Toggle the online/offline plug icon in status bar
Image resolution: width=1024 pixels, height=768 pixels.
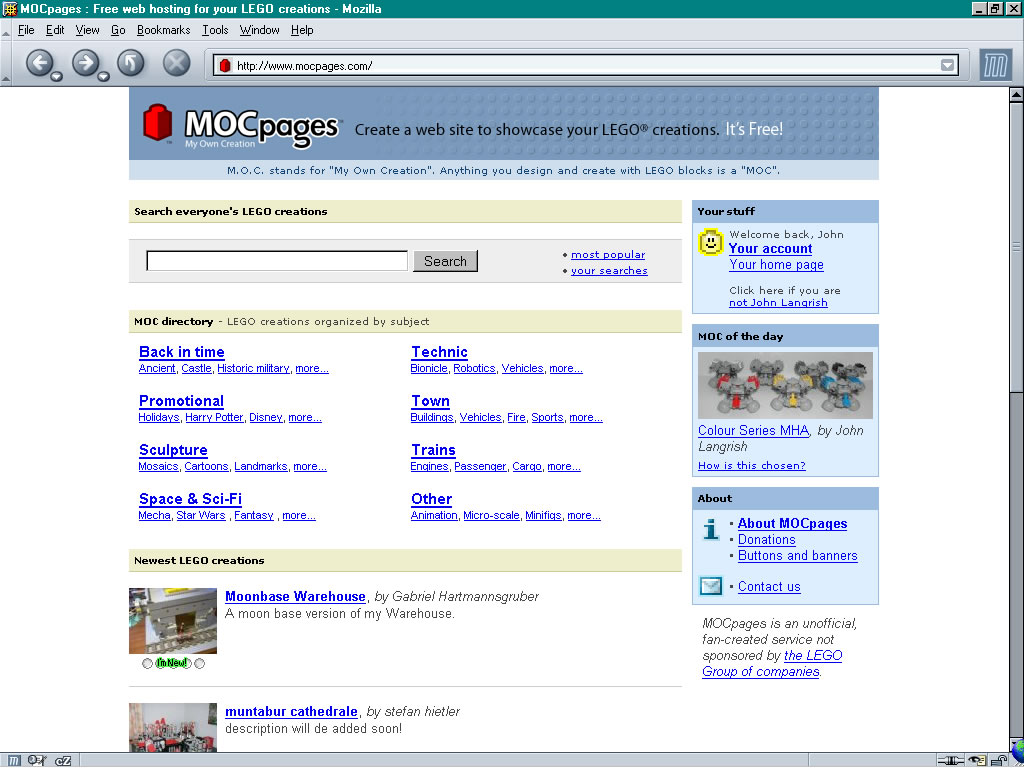950,760
